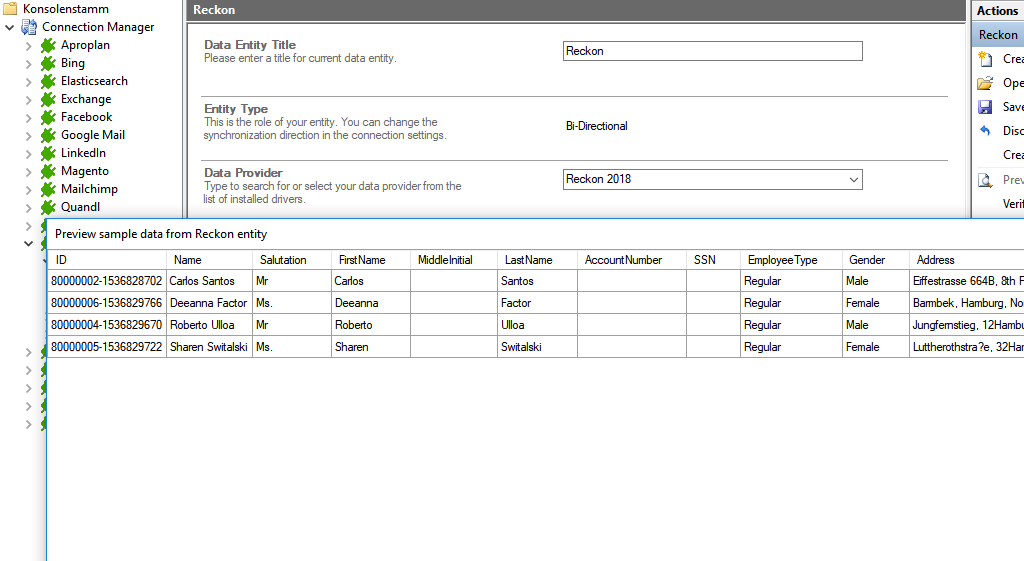Click the Data Entity Title input field
The width and height of the screenshot is (1024, 561).
[712, 51]
